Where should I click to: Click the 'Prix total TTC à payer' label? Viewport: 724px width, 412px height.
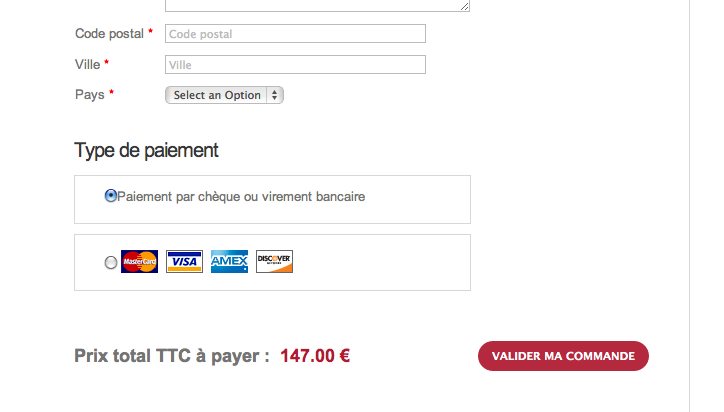(171, 356)
